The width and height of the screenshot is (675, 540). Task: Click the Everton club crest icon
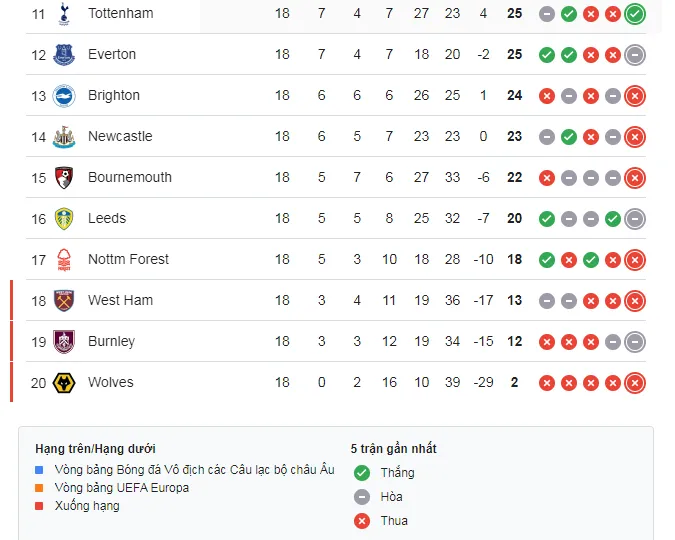click(x=64, y=55)
